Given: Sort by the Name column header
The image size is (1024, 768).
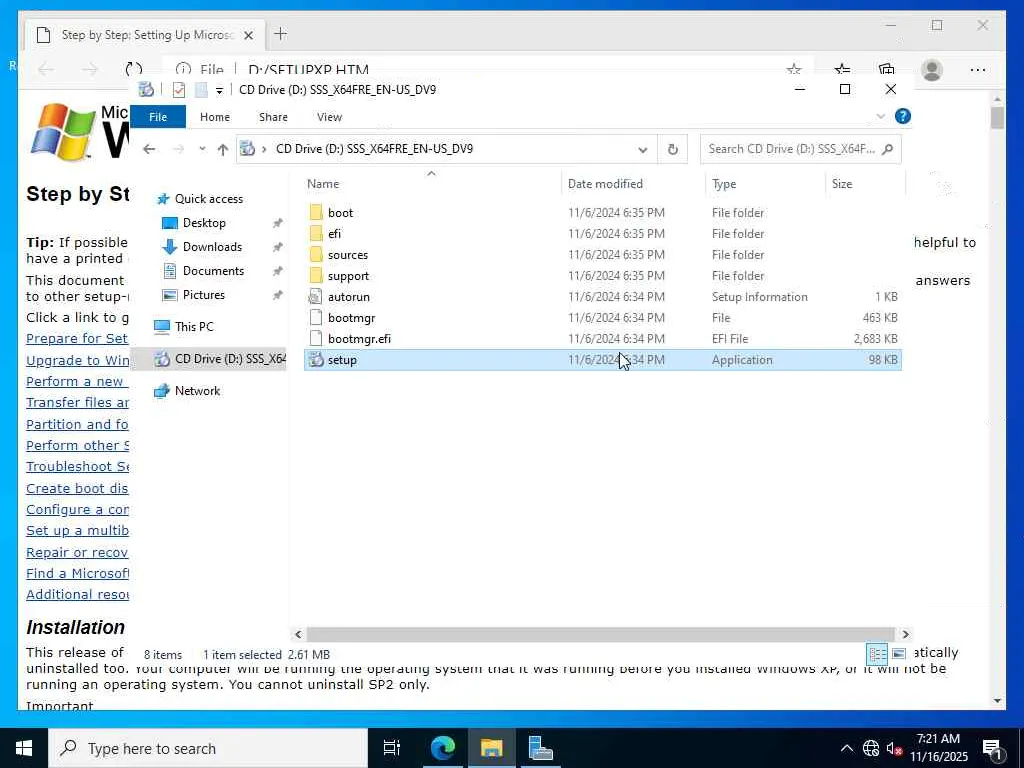Looking at the screenshot, I should 431,184.
